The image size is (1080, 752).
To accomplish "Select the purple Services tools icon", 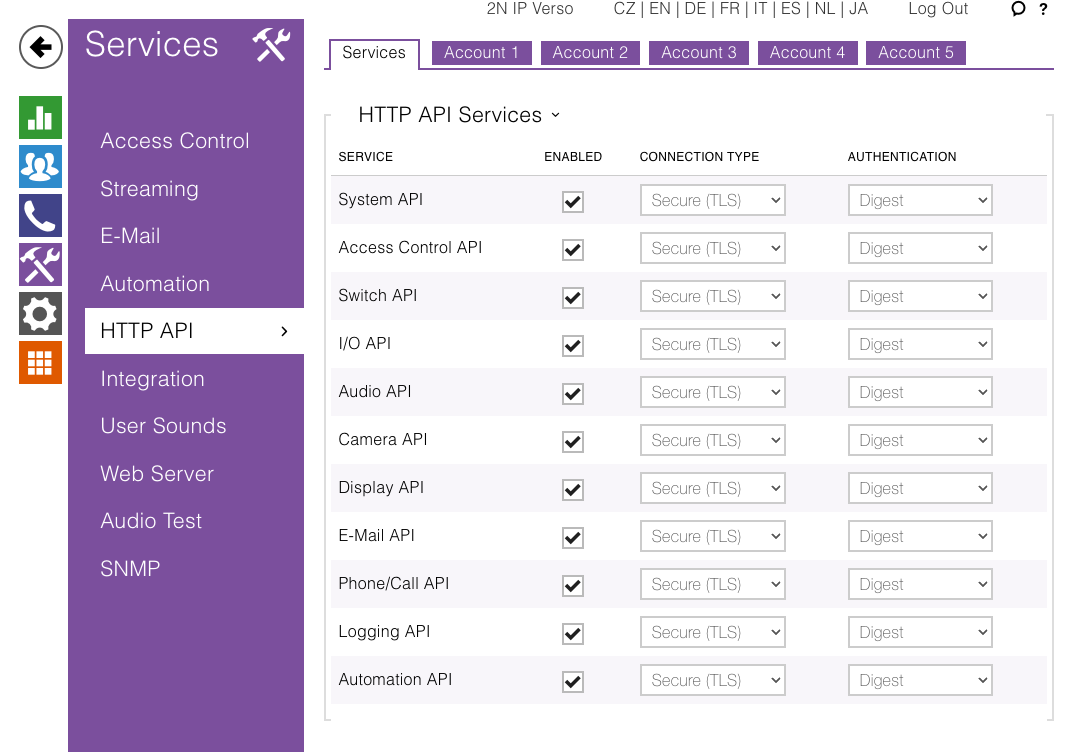I will click(x=40, y=265).
